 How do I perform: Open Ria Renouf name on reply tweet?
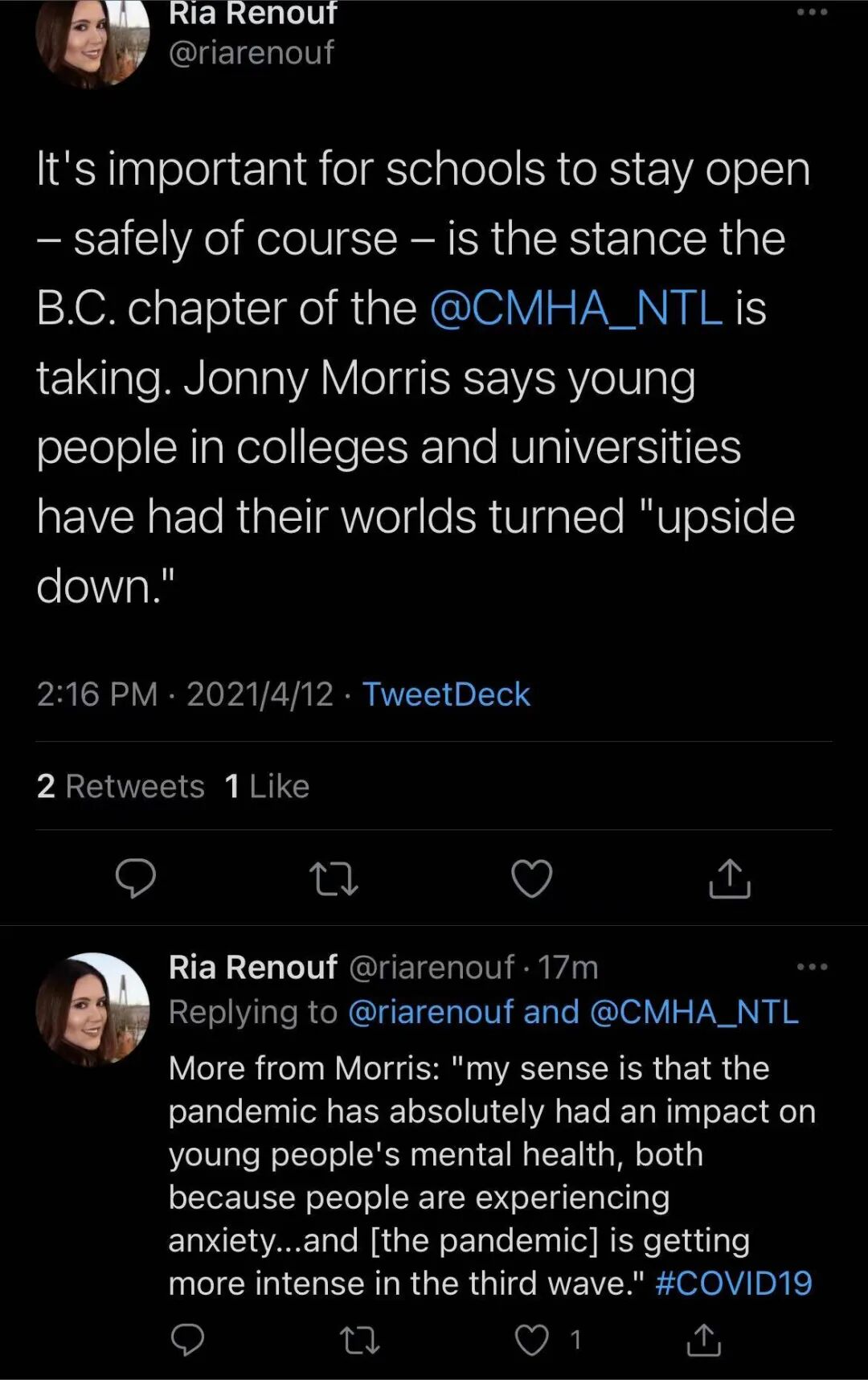(252, 968)
